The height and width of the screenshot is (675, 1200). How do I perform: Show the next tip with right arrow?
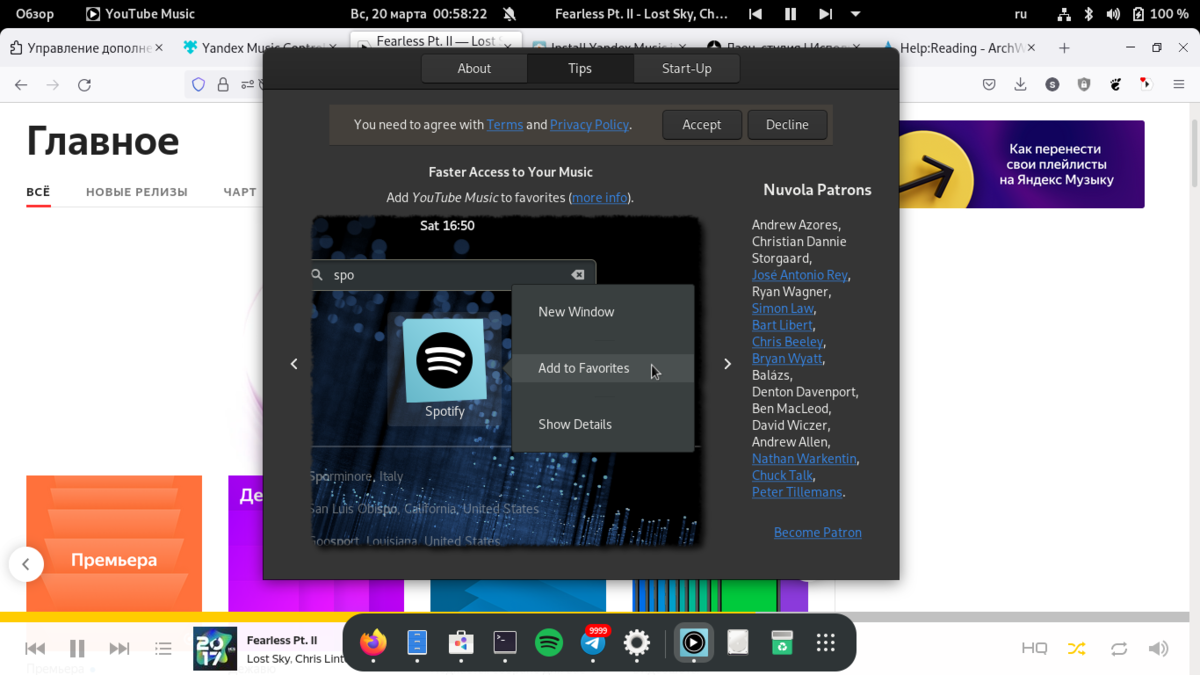pyautogui.click(x=727, y=364)
